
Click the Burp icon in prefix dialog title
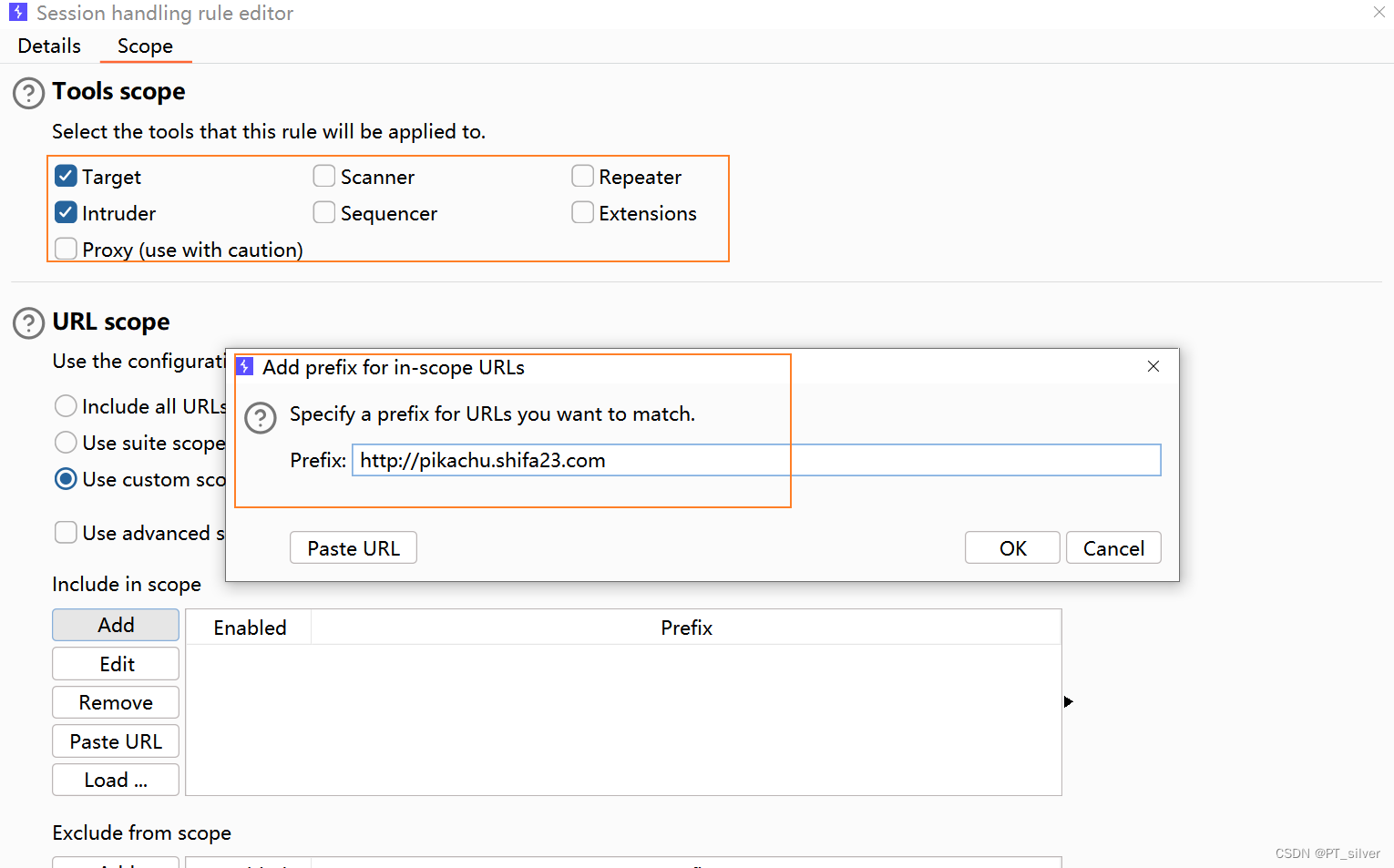point(244,366)
